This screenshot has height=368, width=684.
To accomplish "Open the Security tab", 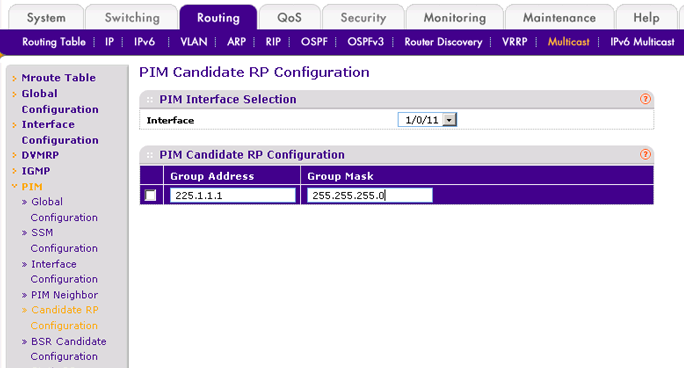I will click(x=363, y=18).
